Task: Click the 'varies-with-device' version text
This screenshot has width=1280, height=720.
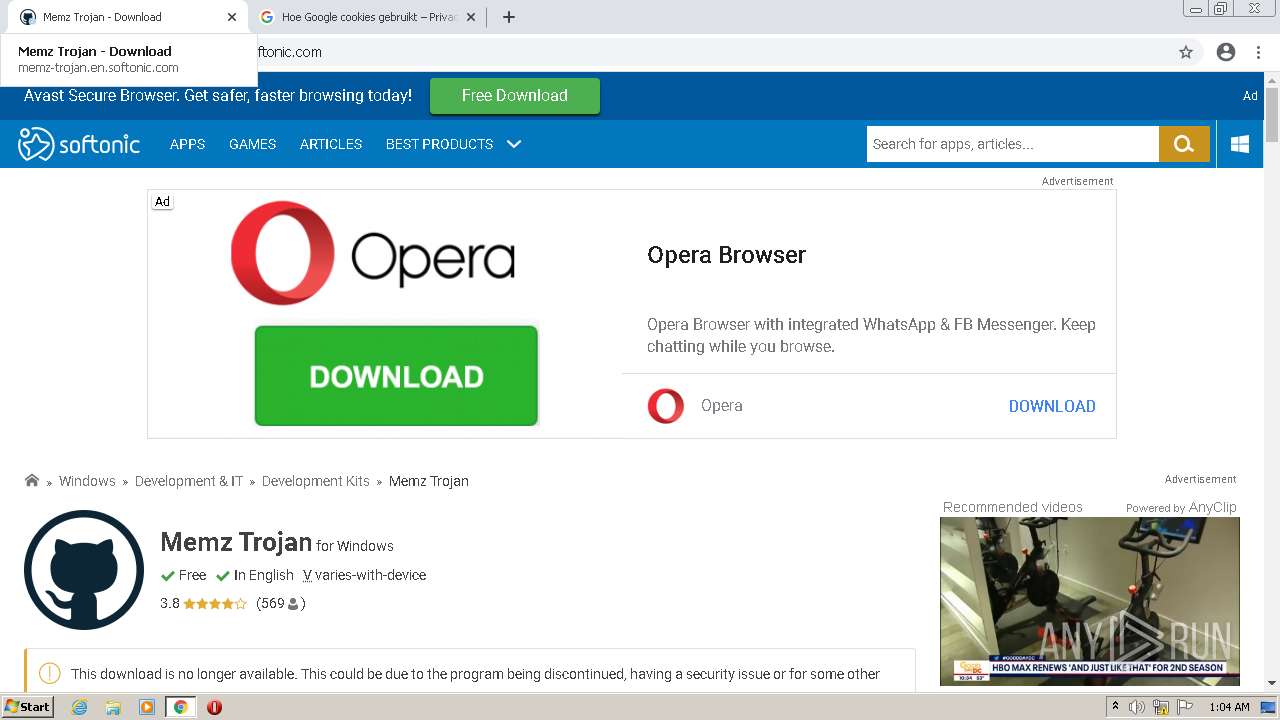Action: pyautogui.click(x=371, y=575)
